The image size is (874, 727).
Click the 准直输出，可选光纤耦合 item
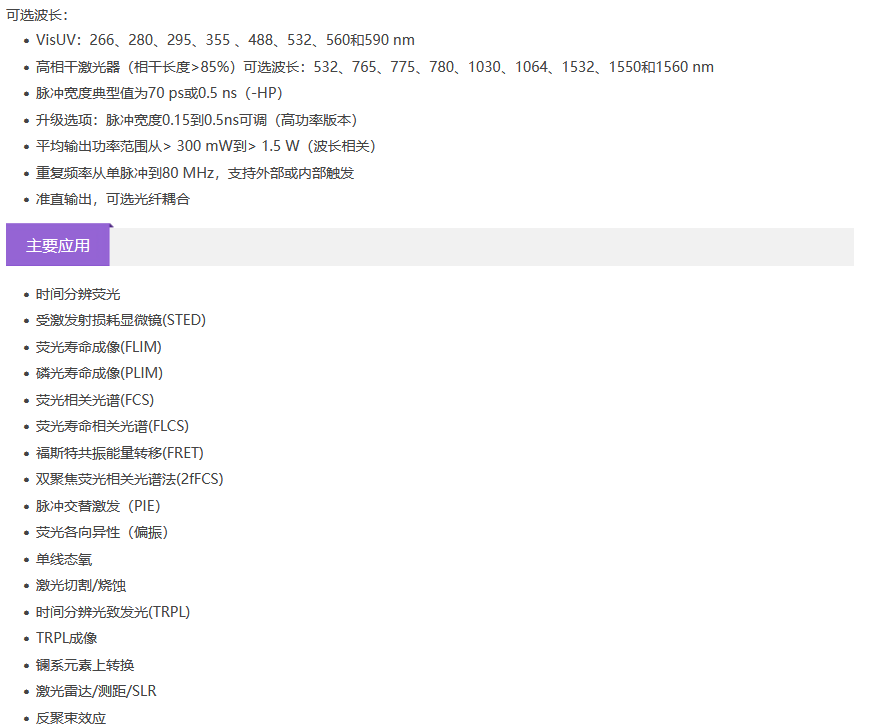tap(112, 199)
